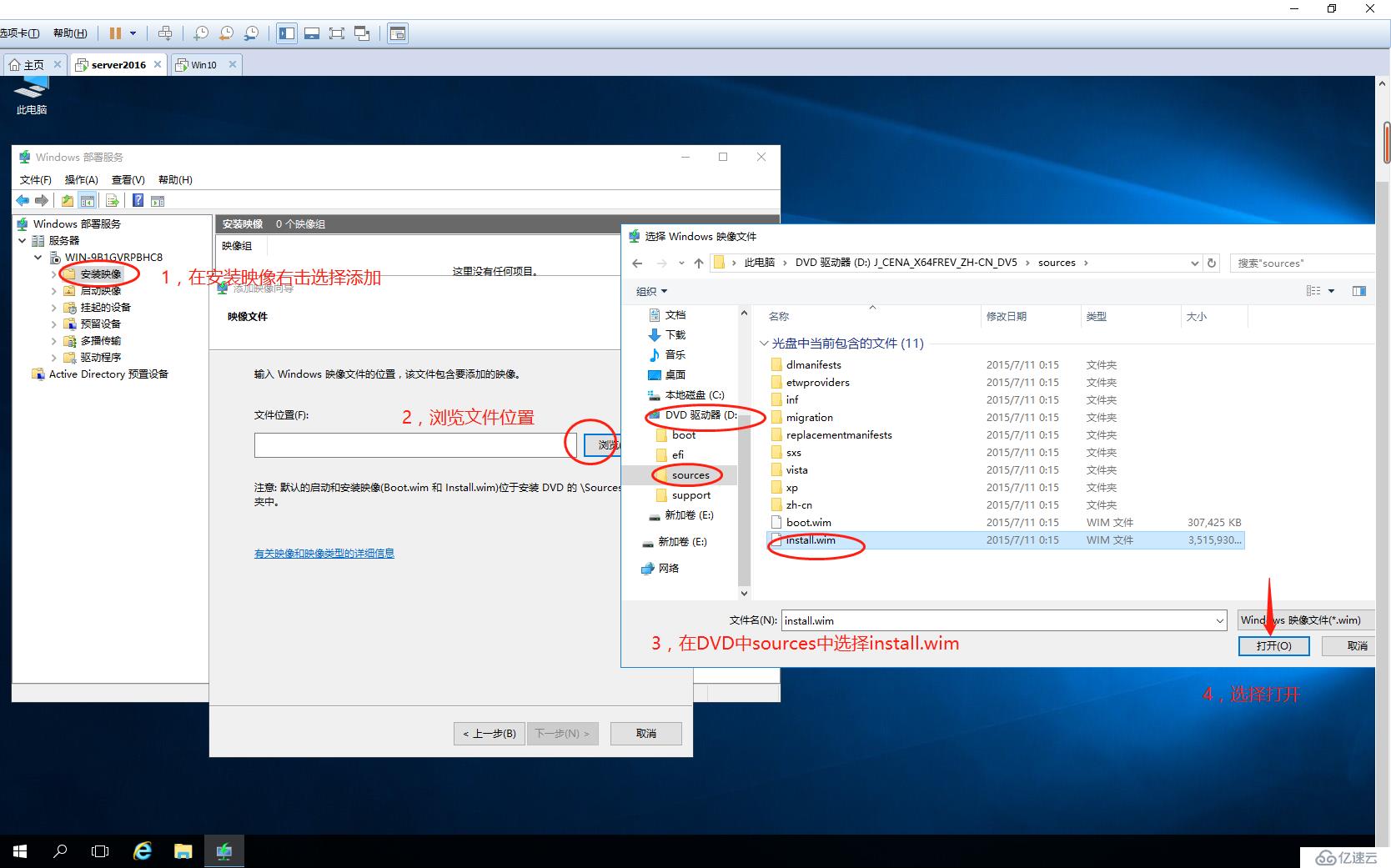Click the forward arrow in WDS toolbar
This screenshot has height=868, width=1391.
pyautogui.click(x=41, y=200)
